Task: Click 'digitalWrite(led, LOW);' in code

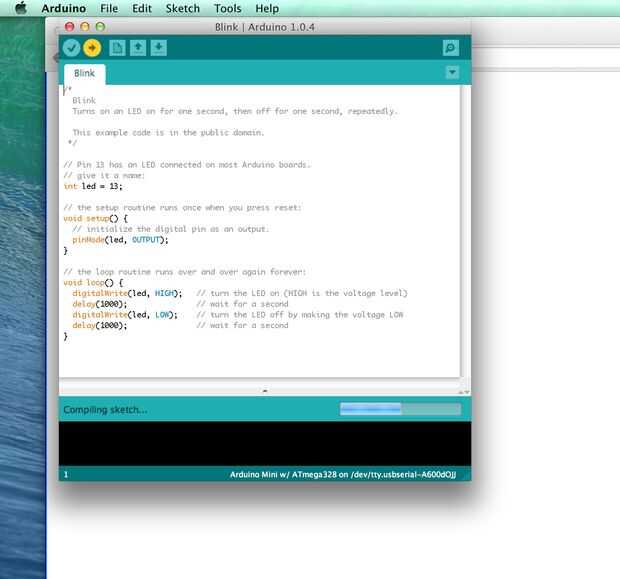Action: pyautogui.click(x=125, y=314)
